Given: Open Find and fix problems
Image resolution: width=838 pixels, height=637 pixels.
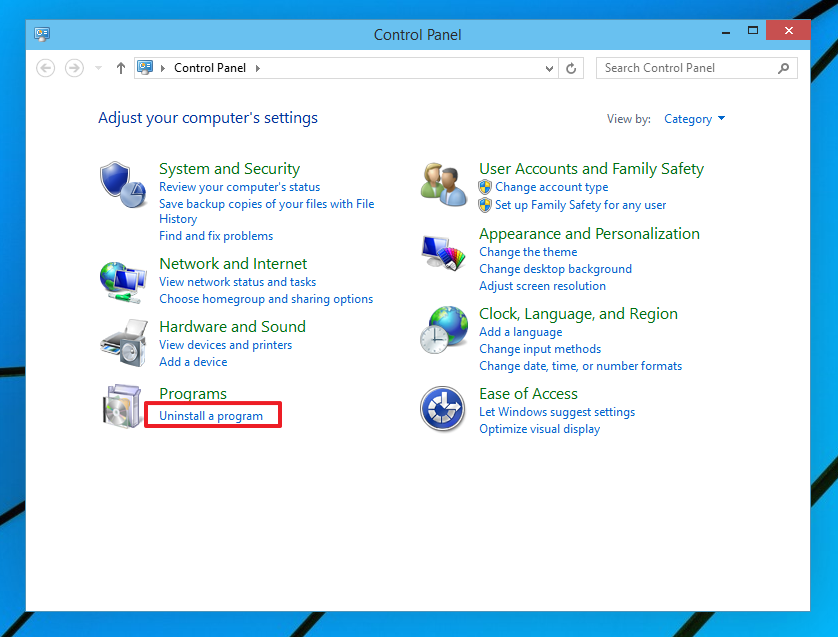Looking at the screenshot, I should coord(216,236).
